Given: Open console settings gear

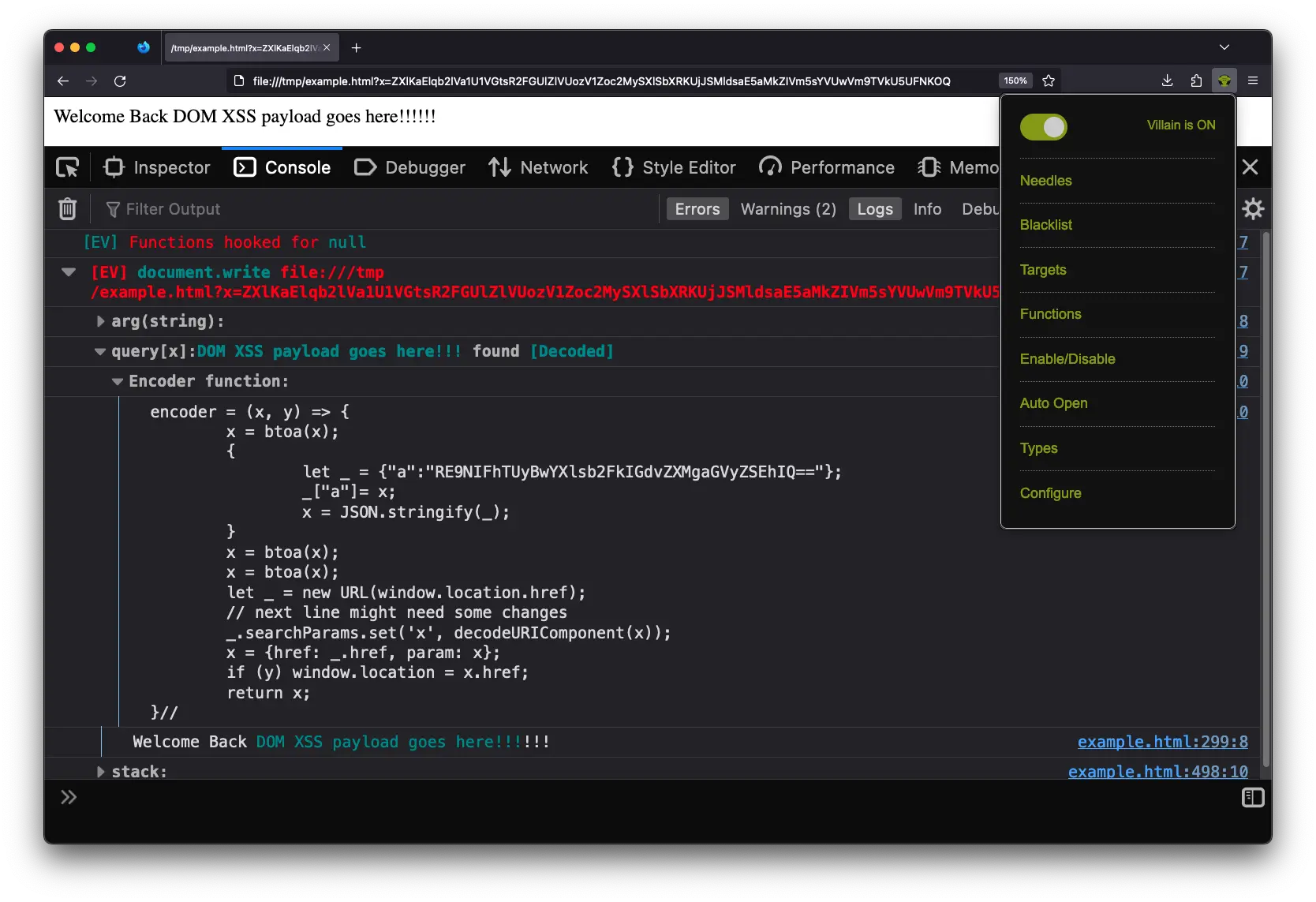Looking at the screenshot, I should point(1253,209).
